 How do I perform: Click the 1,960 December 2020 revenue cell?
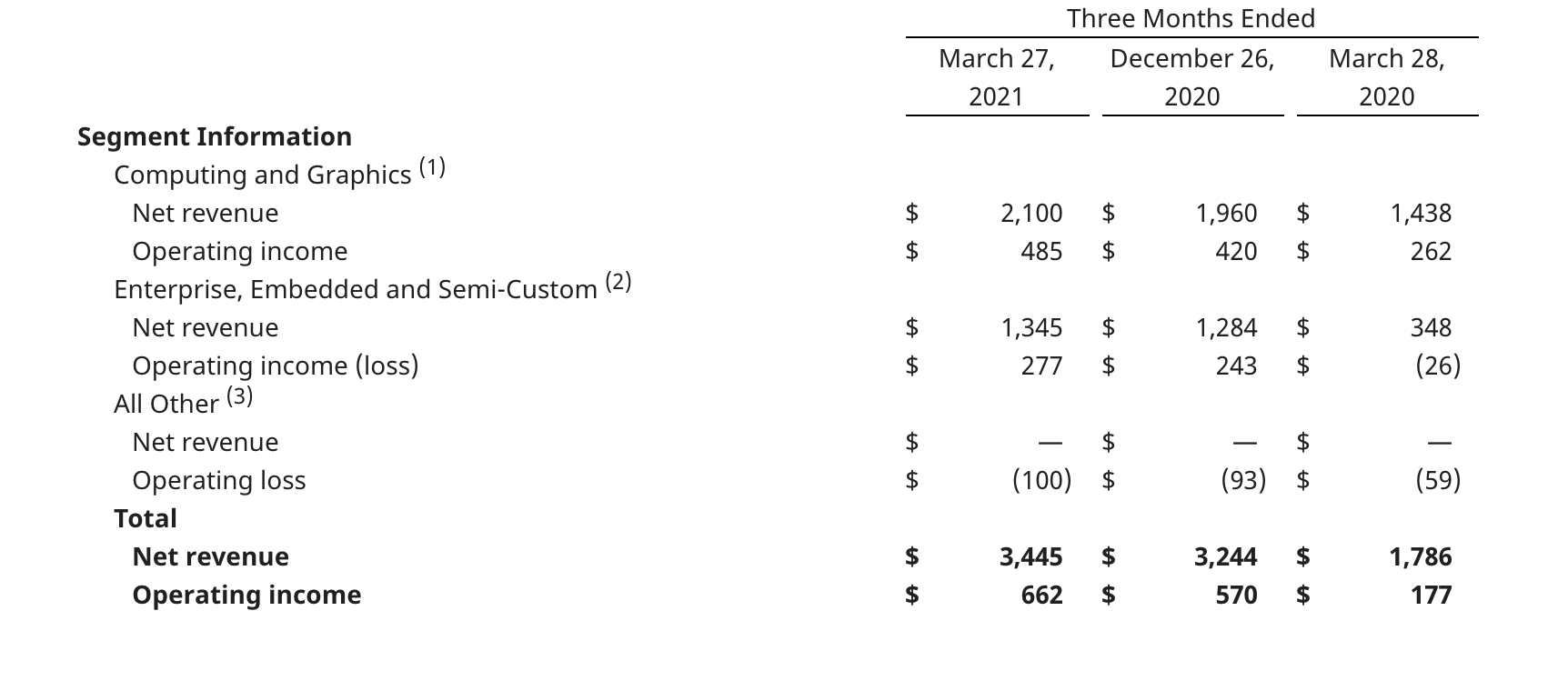1226,213
